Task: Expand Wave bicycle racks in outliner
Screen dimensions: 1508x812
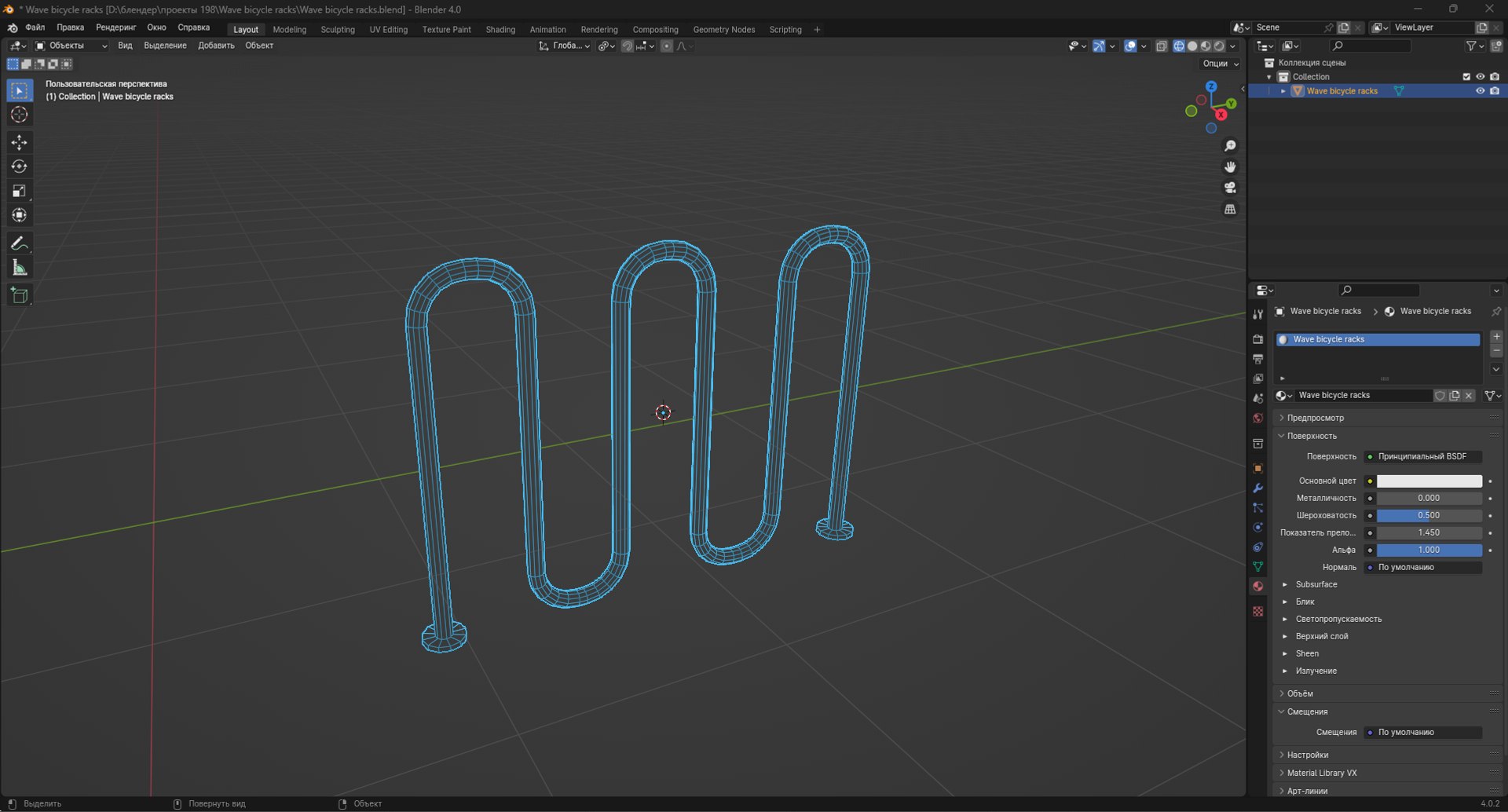Action: [1283, 91]
